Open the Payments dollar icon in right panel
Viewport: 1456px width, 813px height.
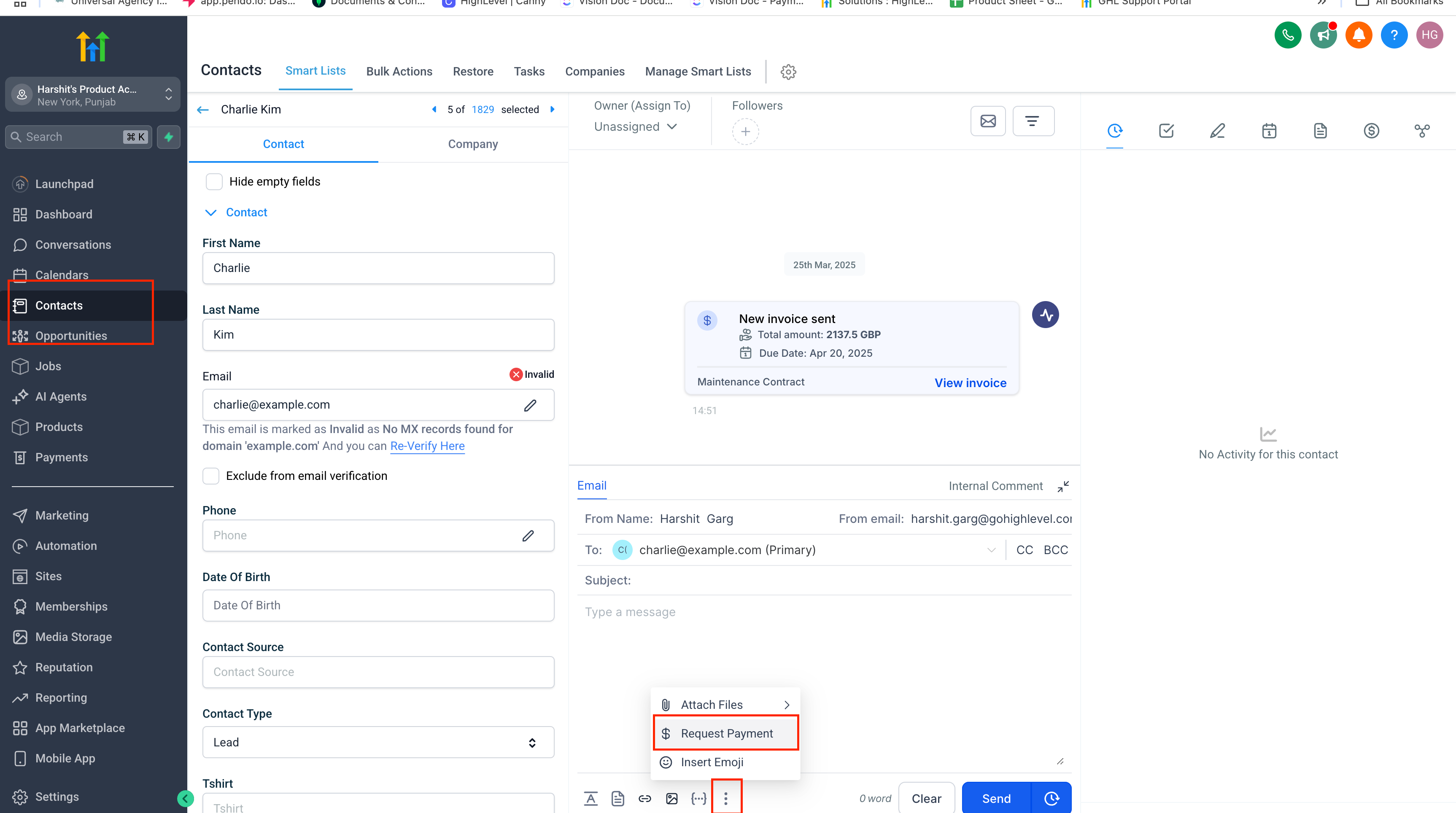1371,131
